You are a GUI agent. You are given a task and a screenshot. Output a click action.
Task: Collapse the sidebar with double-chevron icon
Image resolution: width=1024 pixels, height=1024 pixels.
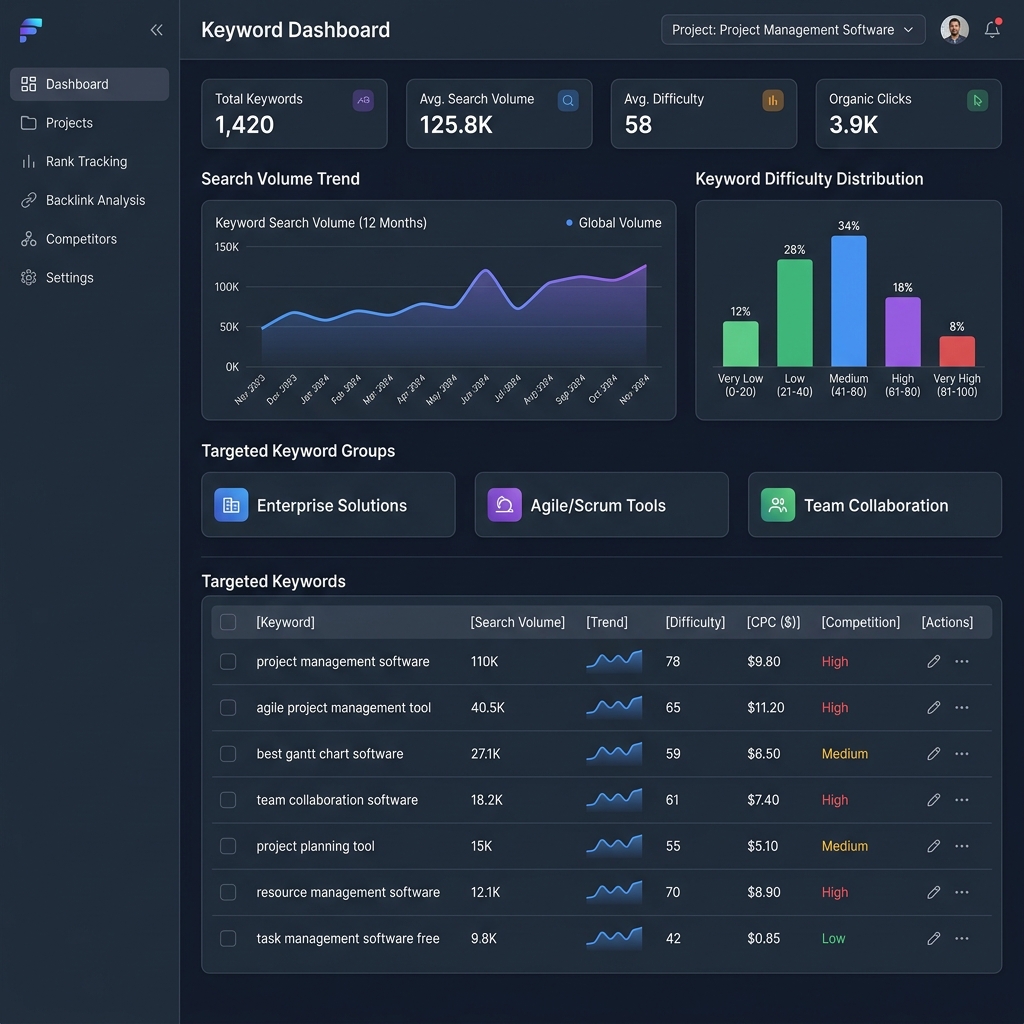pyautogui.click(x=156, y=30)
